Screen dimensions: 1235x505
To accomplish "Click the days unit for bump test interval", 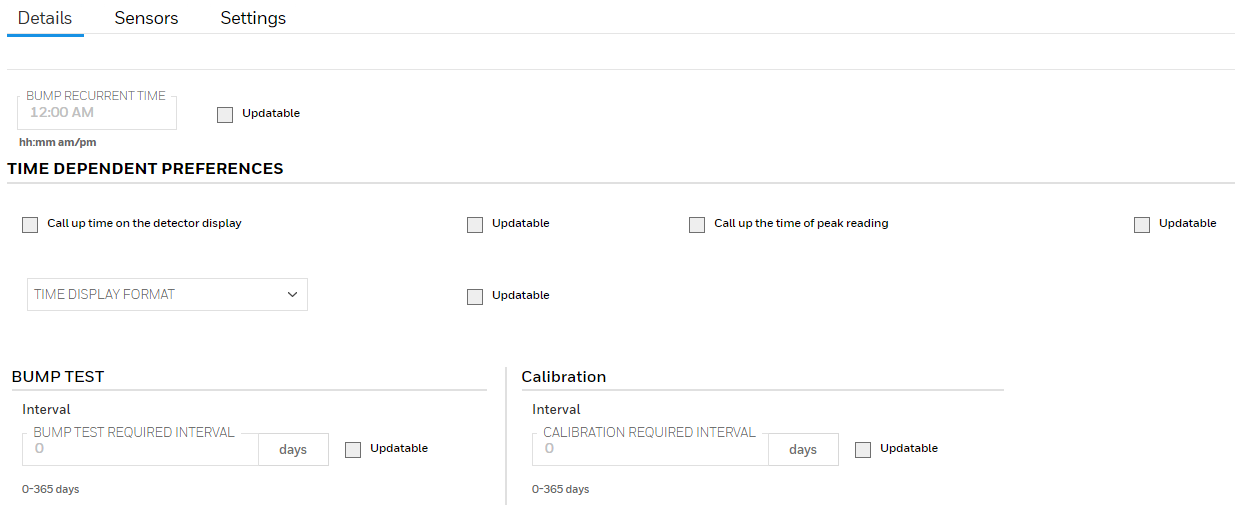I will click(x=293, y=450).
